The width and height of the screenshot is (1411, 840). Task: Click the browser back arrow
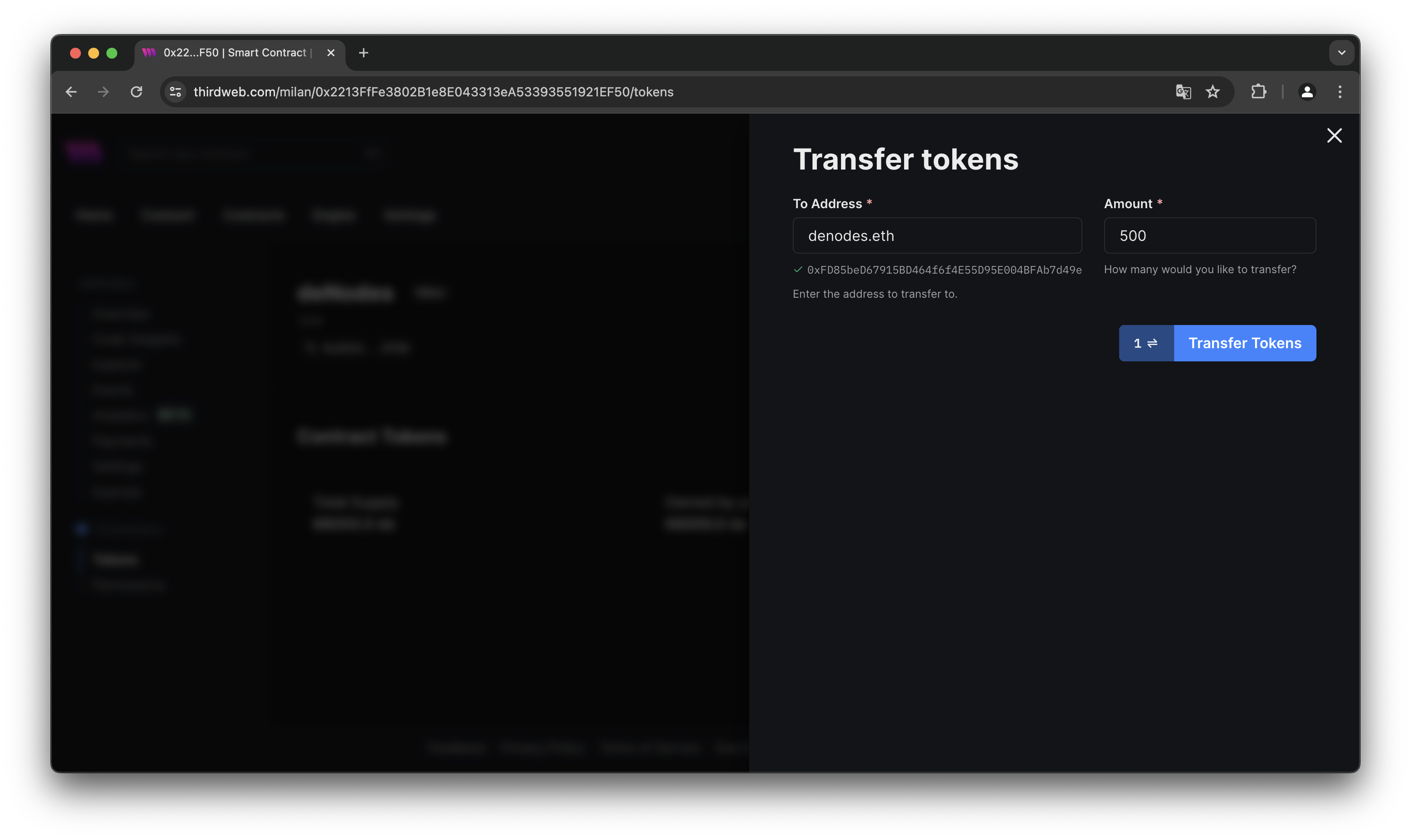(x=71, y=92)
